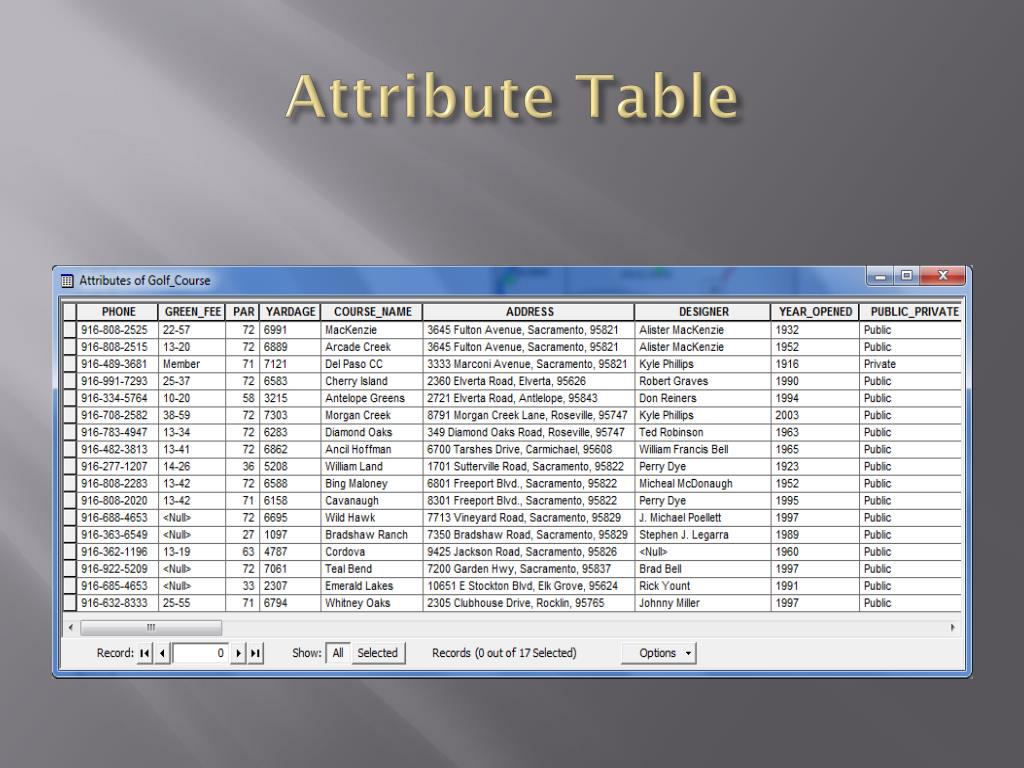Screen dimensions: 1024x768
Task: Click address '2360 Elverta Road, Elverta, 95626'
Action: [528, 381]
